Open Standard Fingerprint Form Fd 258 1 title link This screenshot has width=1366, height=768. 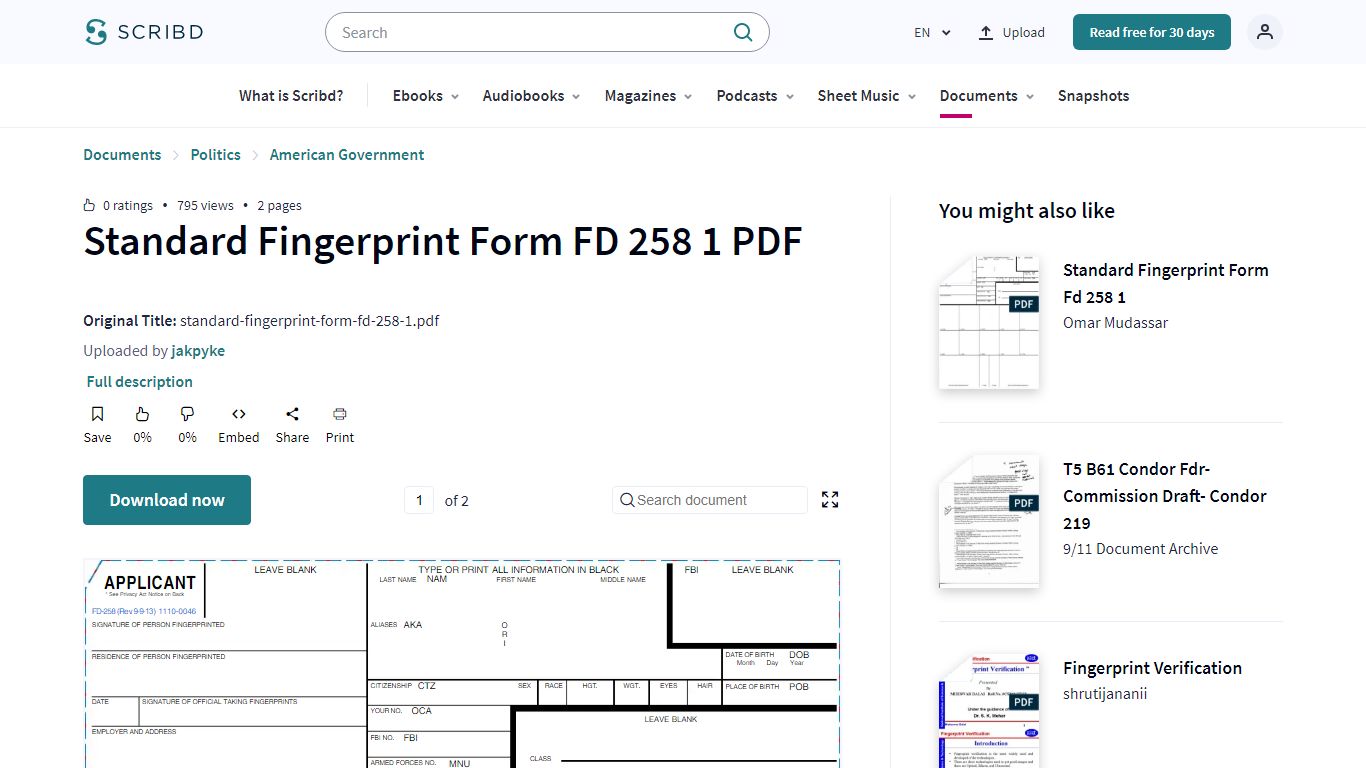click(1166, 283)
